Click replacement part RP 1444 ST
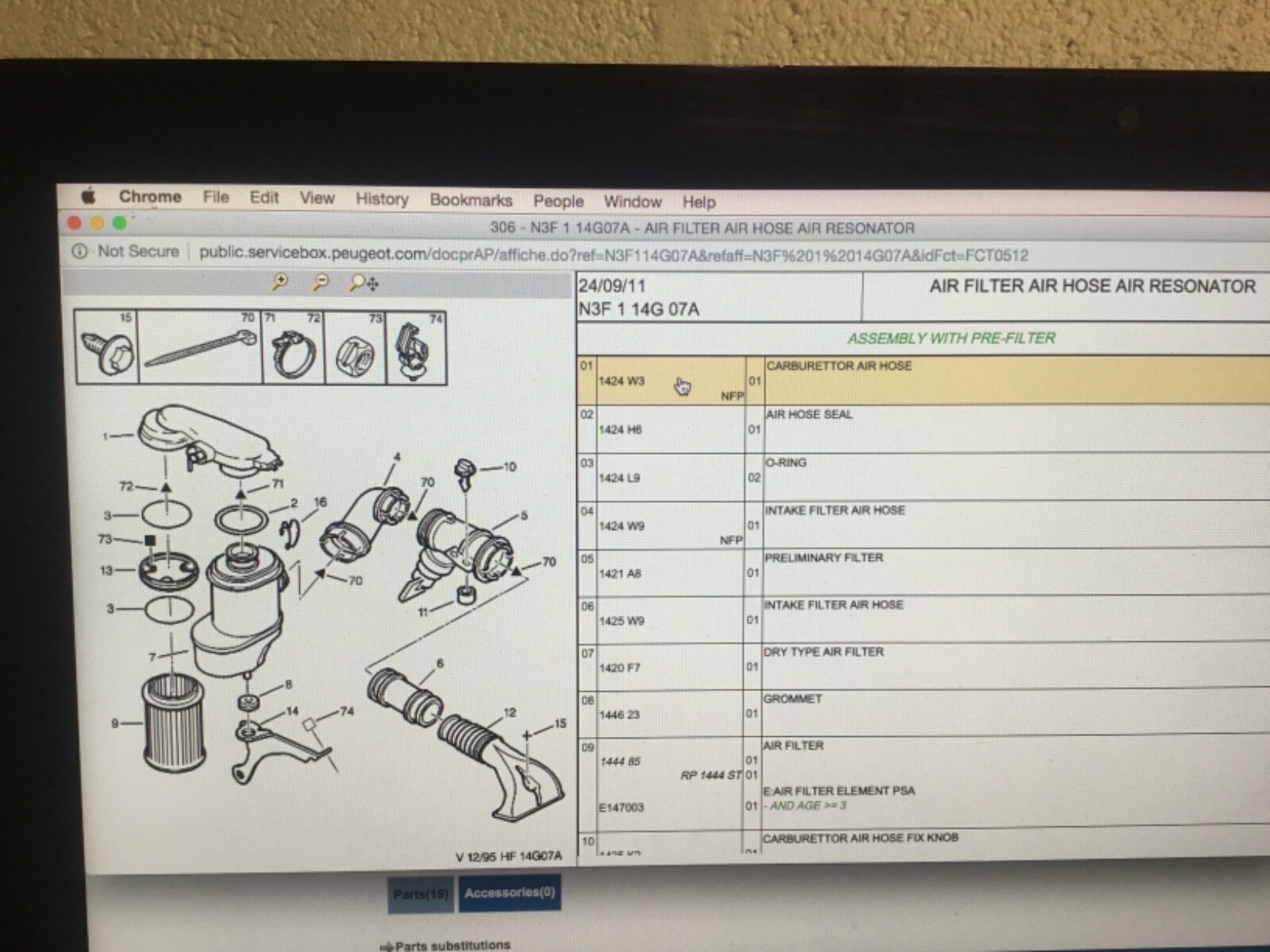This screenshot has height=952, width=1270. pyautogui.click(x=710, y=775)
